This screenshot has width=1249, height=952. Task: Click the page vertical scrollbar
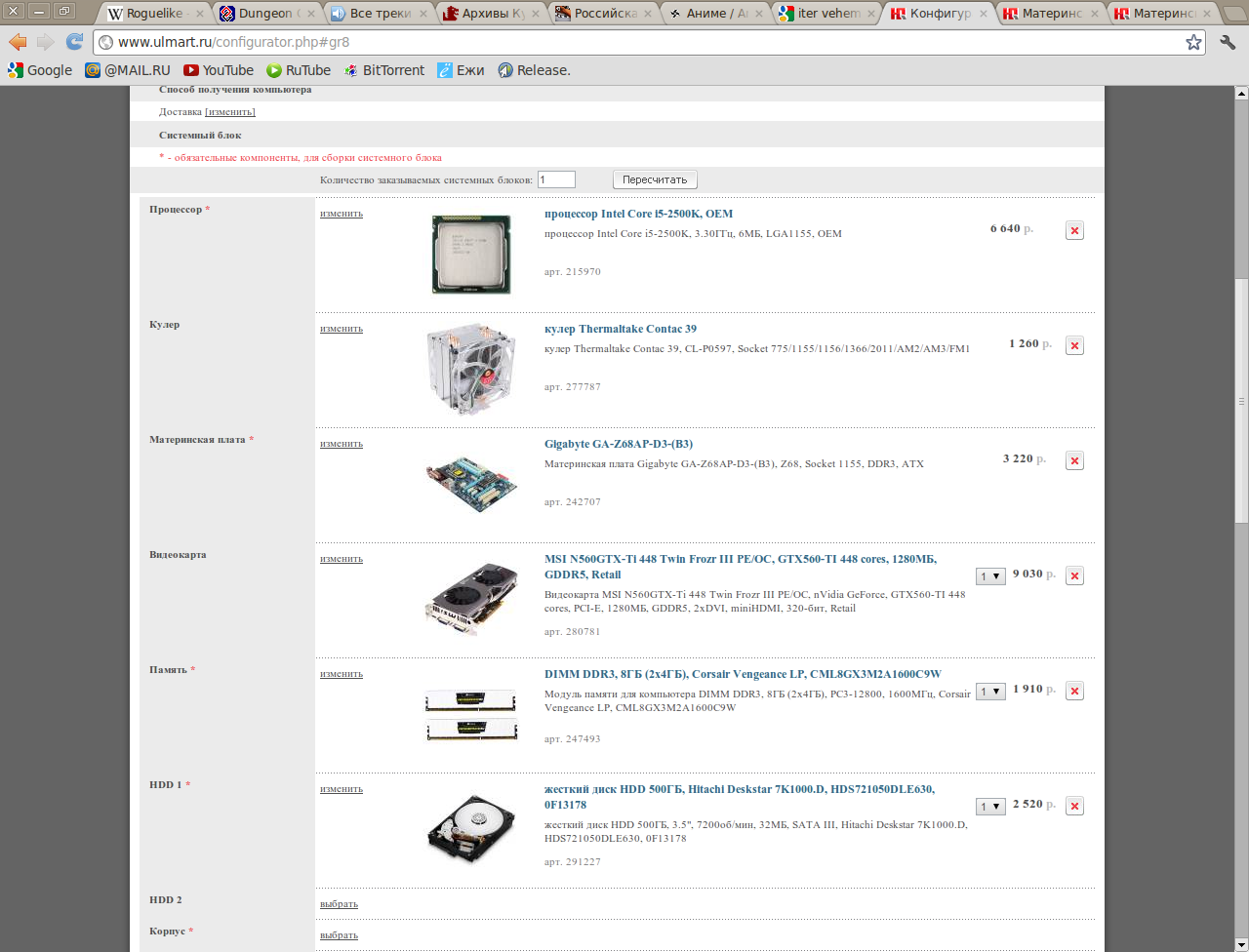[1241, 401]
